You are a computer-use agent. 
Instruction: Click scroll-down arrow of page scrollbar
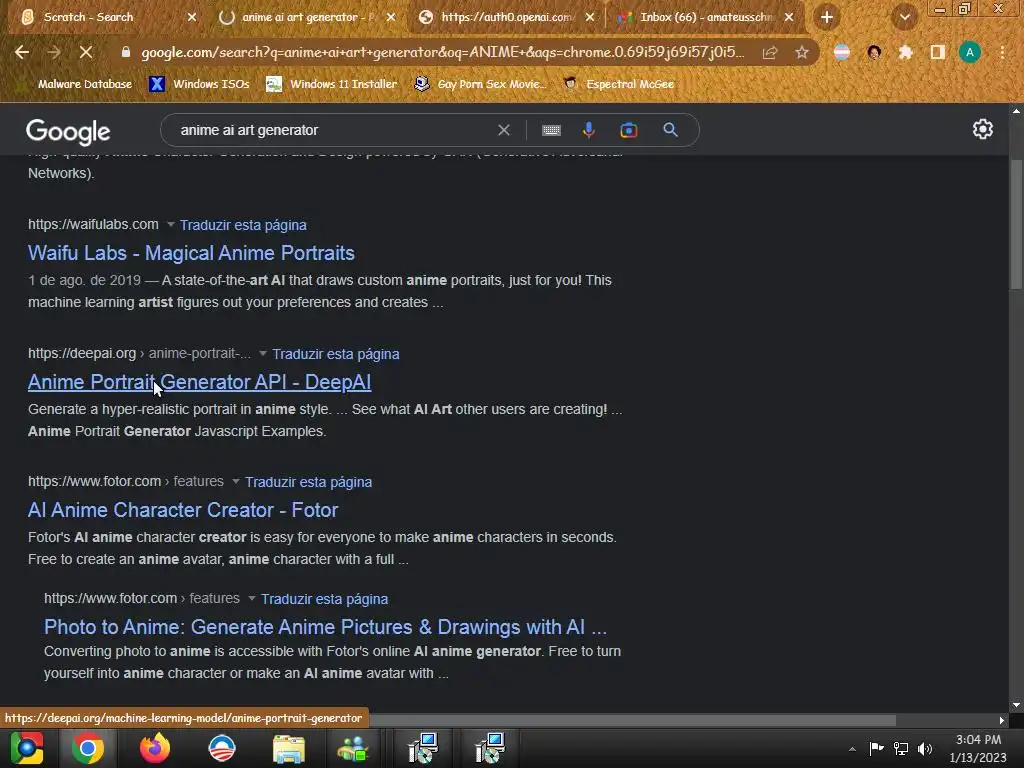click(1016, 705)
